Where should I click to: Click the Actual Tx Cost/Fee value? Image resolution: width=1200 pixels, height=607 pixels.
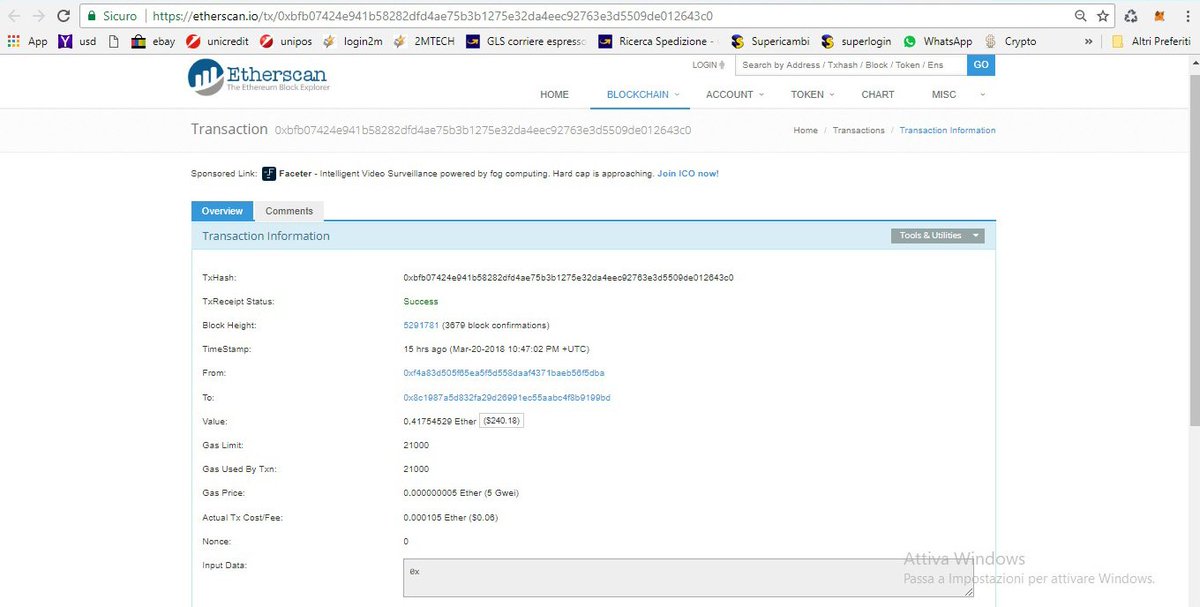click(x=451, y=518)
